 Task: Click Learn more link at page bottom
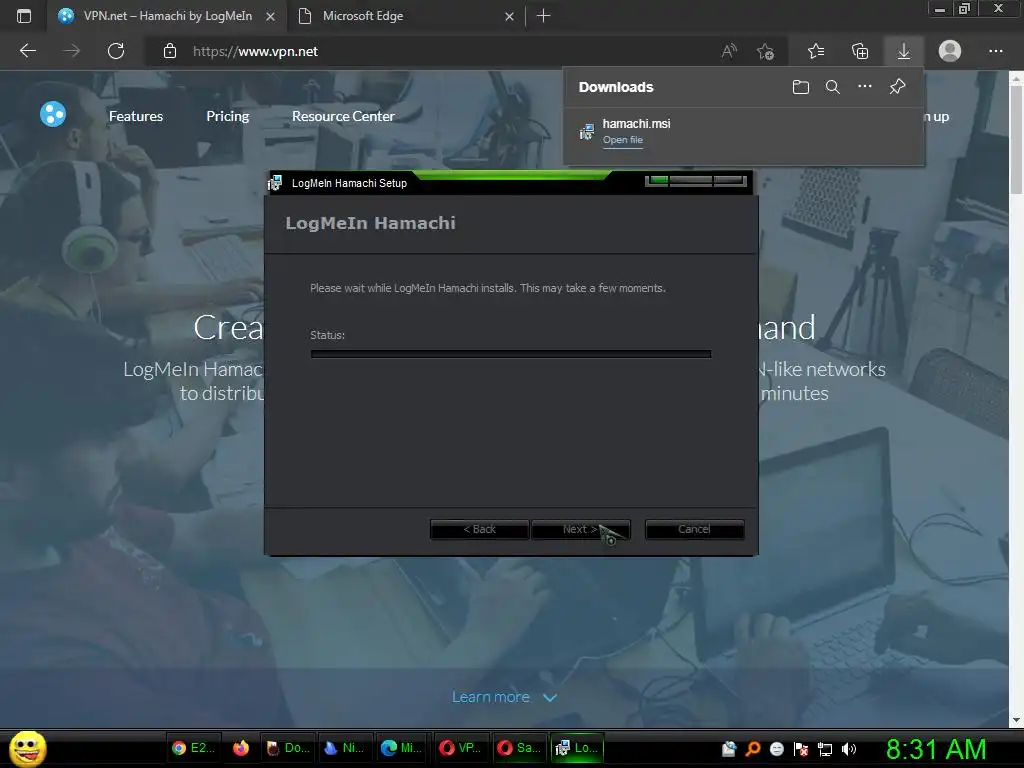pos(490,697)
